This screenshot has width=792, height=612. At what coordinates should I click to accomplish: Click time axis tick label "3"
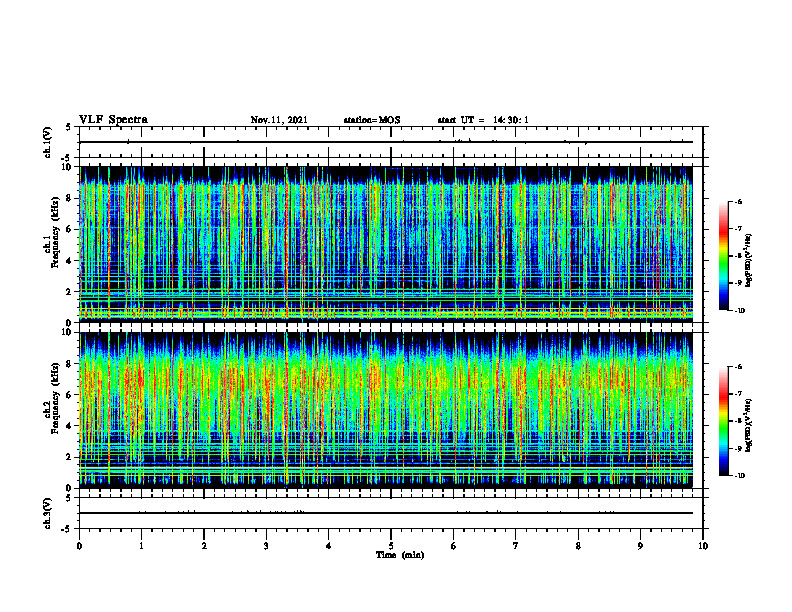click(x=266, y=546)
